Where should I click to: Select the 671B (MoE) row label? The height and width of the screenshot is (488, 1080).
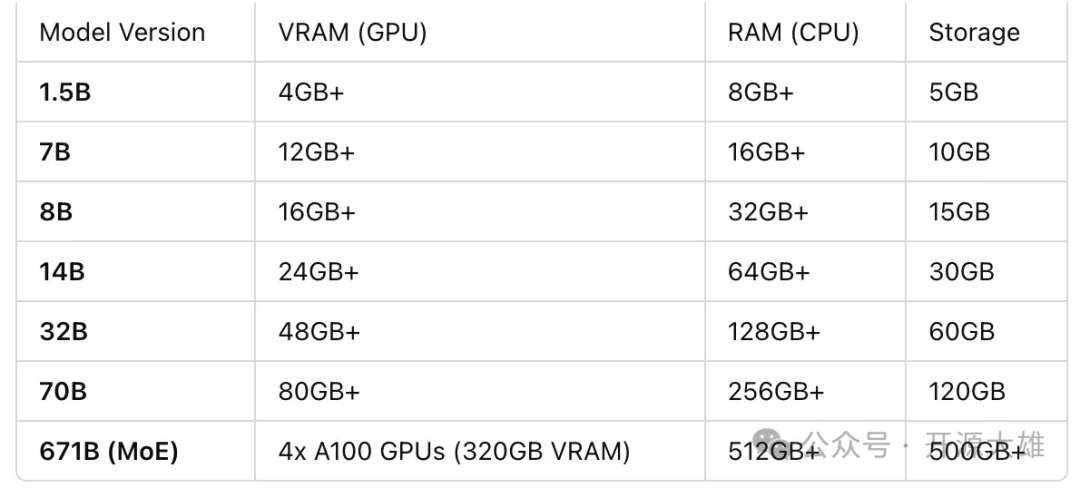click(x=109, y=451)
